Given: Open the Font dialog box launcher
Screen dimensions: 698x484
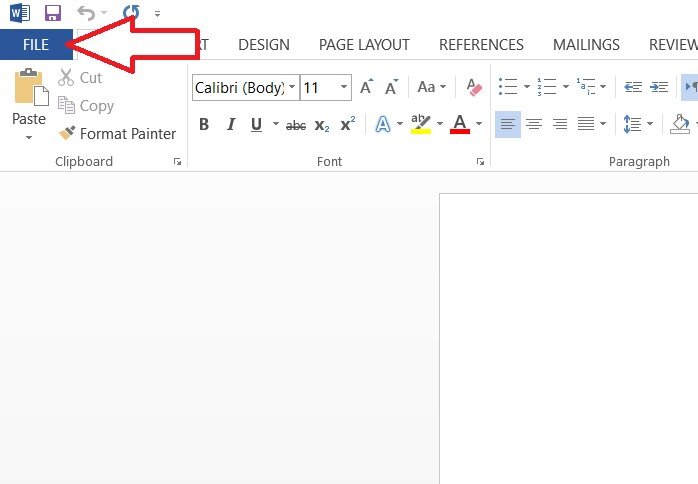Looking at the screenshot, I should (480, 161).
